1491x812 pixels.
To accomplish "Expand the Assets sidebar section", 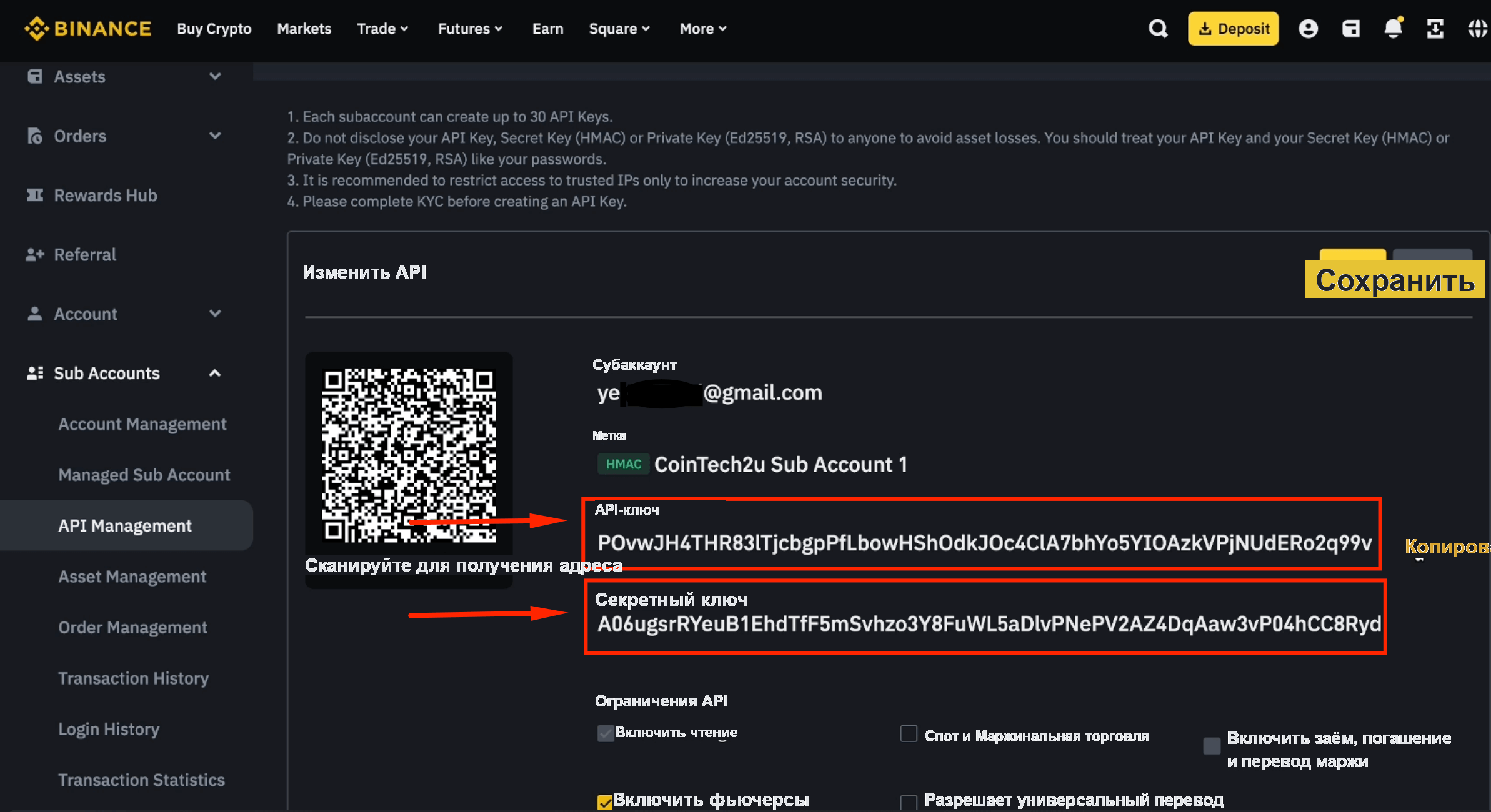I will [215, 76].
